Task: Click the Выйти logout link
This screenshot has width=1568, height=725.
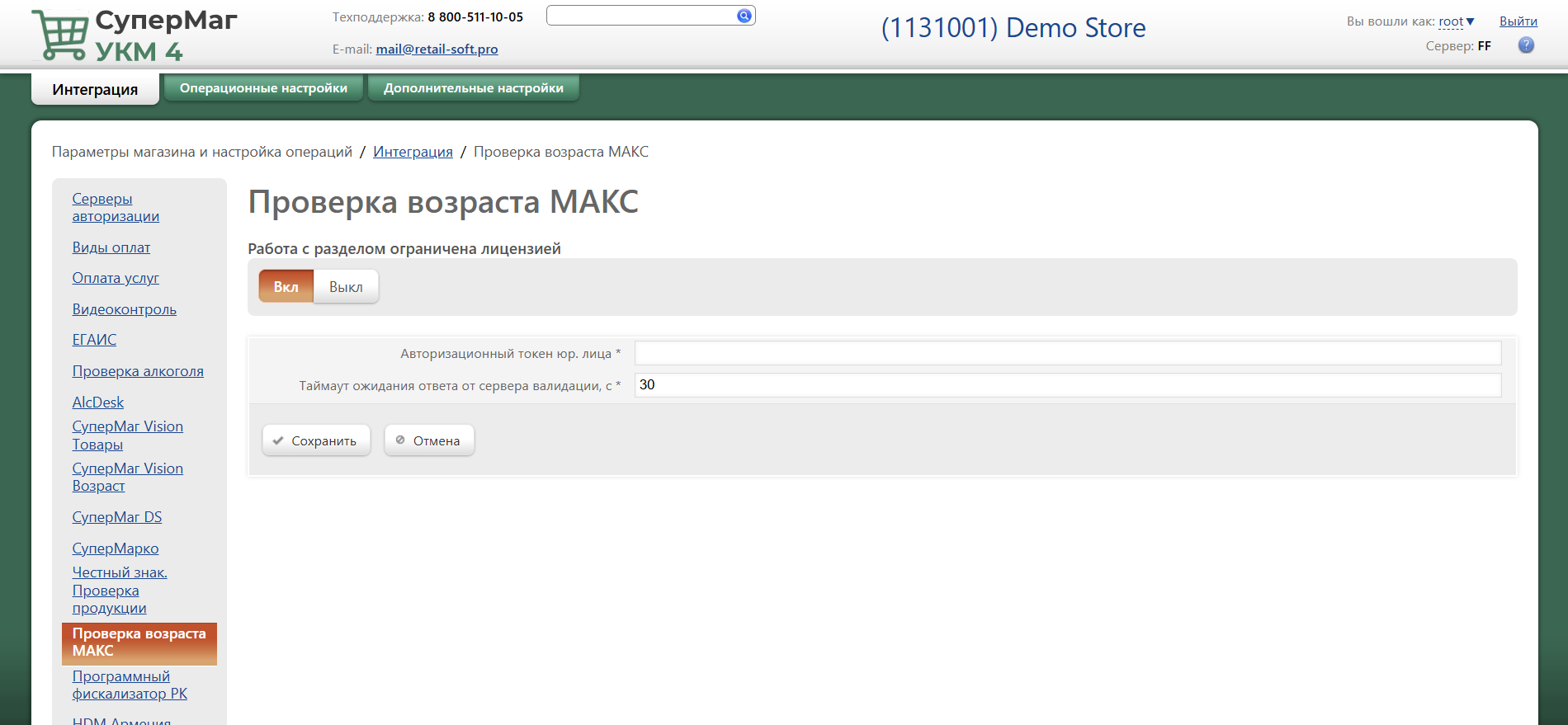Action: [x=1518, y=21]
